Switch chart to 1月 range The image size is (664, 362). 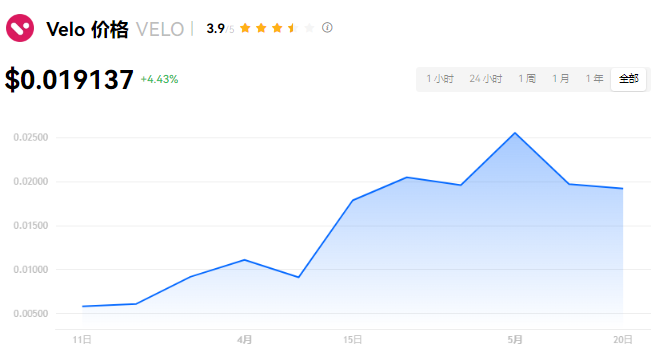pos(561,79)
